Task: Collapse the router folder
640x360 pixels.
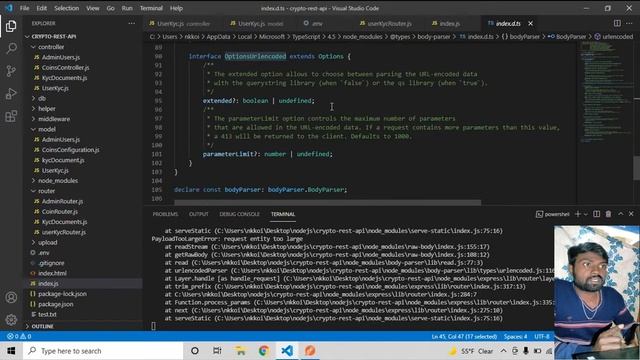Action: tap(47, 191)
